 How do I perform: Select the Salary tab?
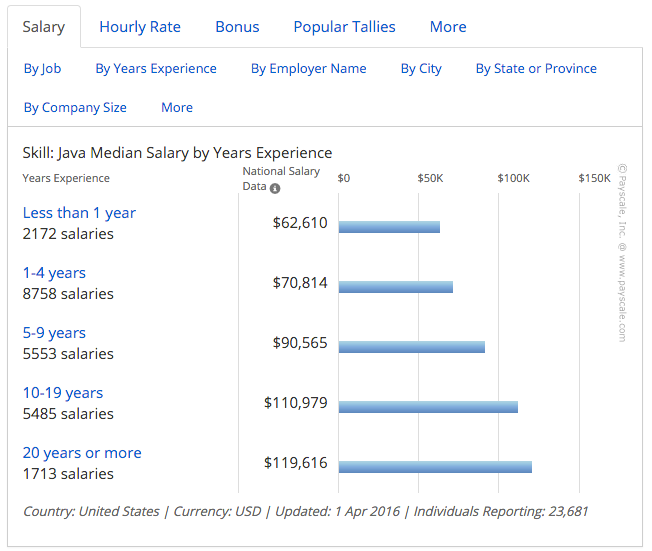click(x=44, y=27)
